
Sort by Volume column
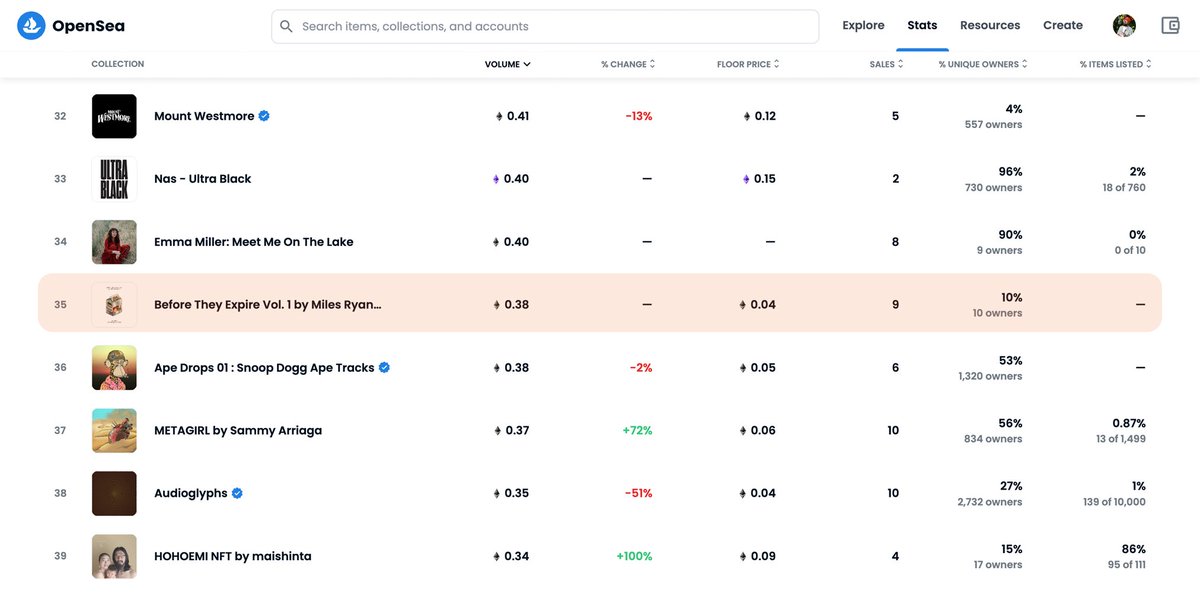tap(507, 64)
